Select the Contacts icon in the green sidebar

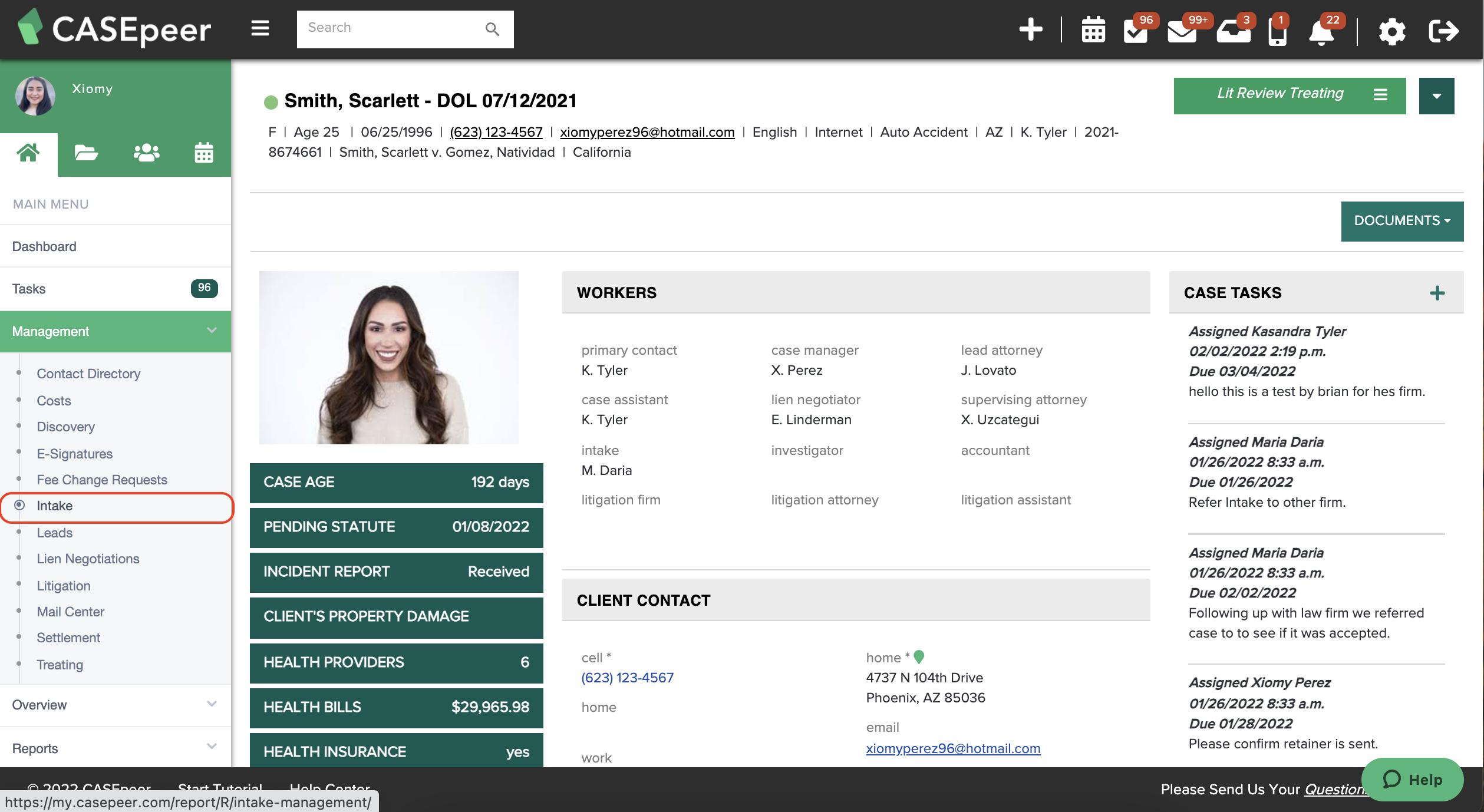point(146,153)
